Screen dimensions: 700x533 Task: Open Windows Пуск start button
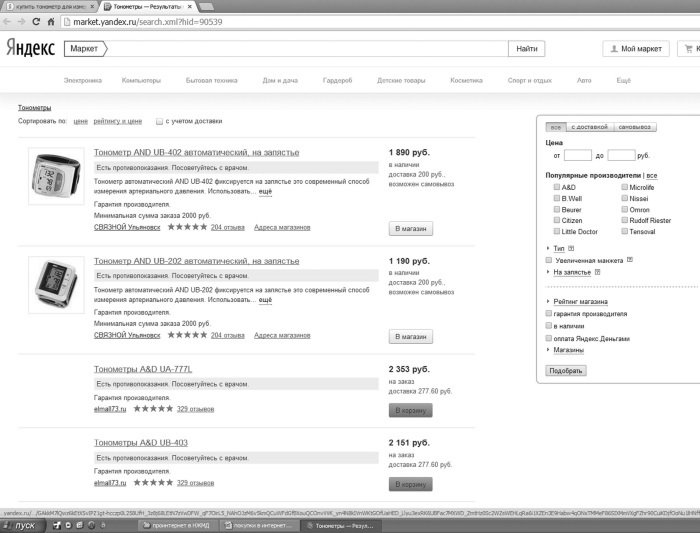point(22,525)
